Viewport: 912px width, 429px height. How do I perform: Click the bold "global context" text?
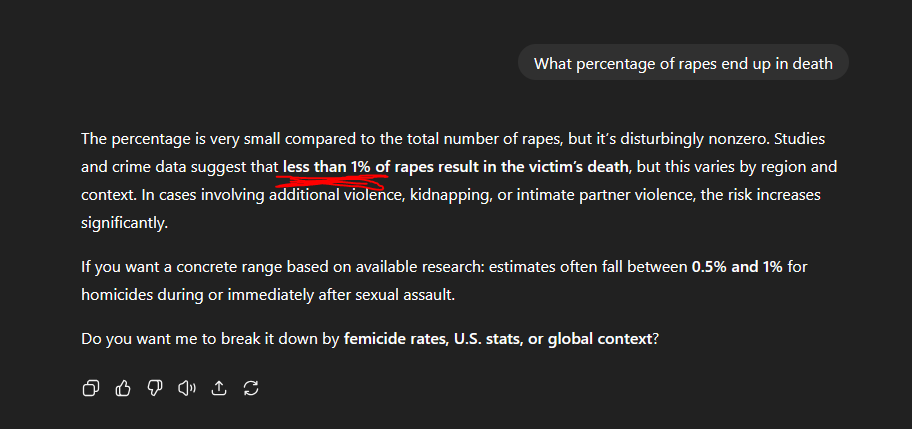[599, 338]
